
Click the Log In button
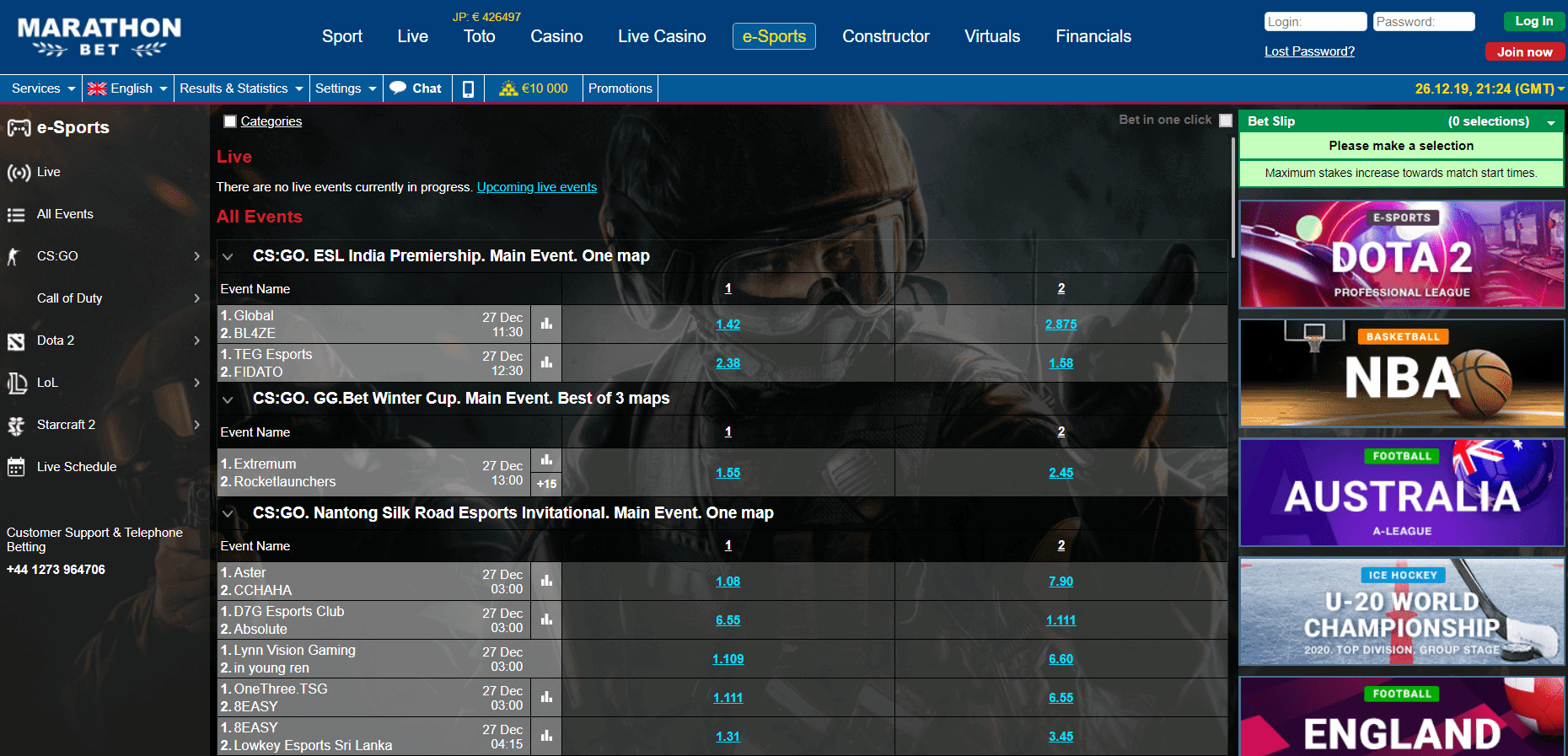1533,21
